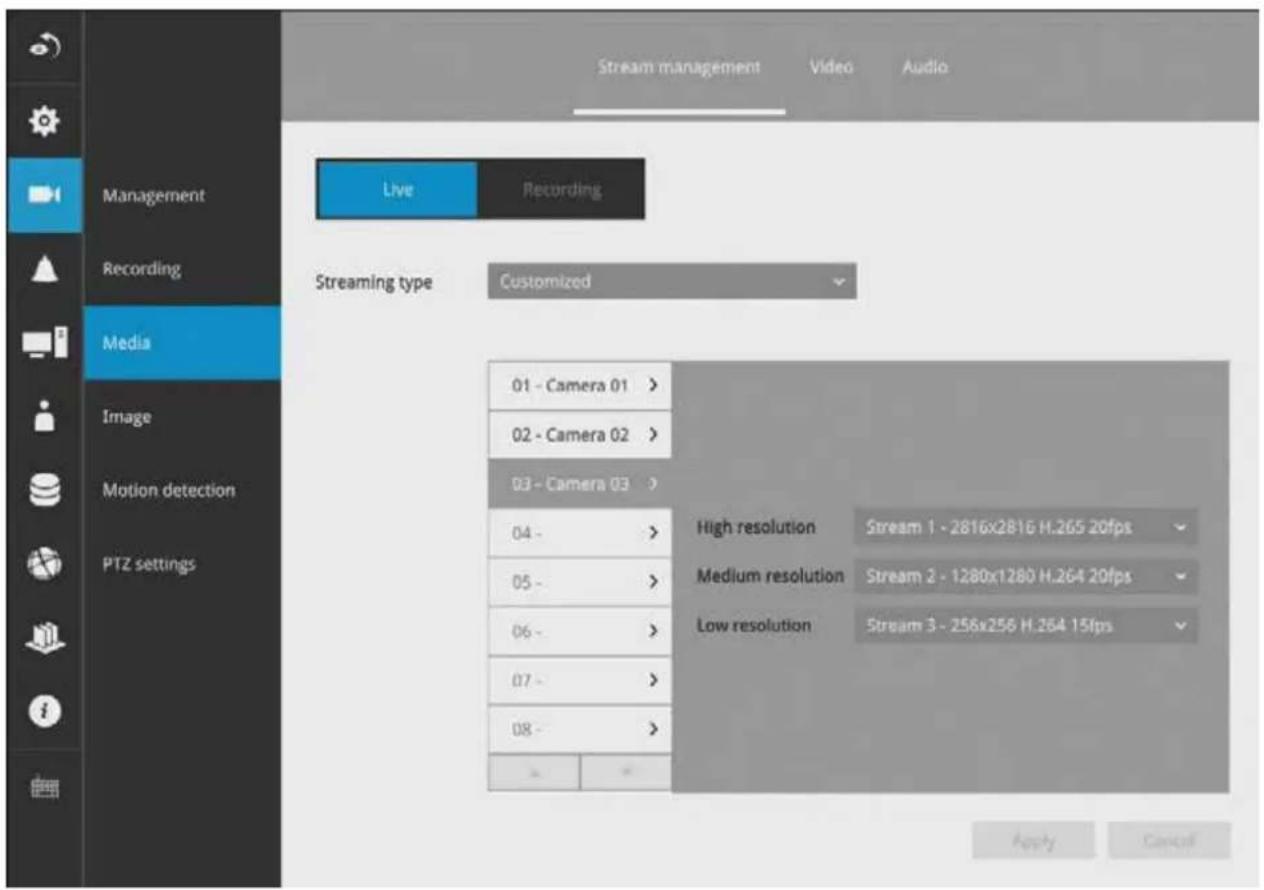Switch to the Stream management tab
Viewport: 1264px width, 890px height.
[x=679, y=67]
